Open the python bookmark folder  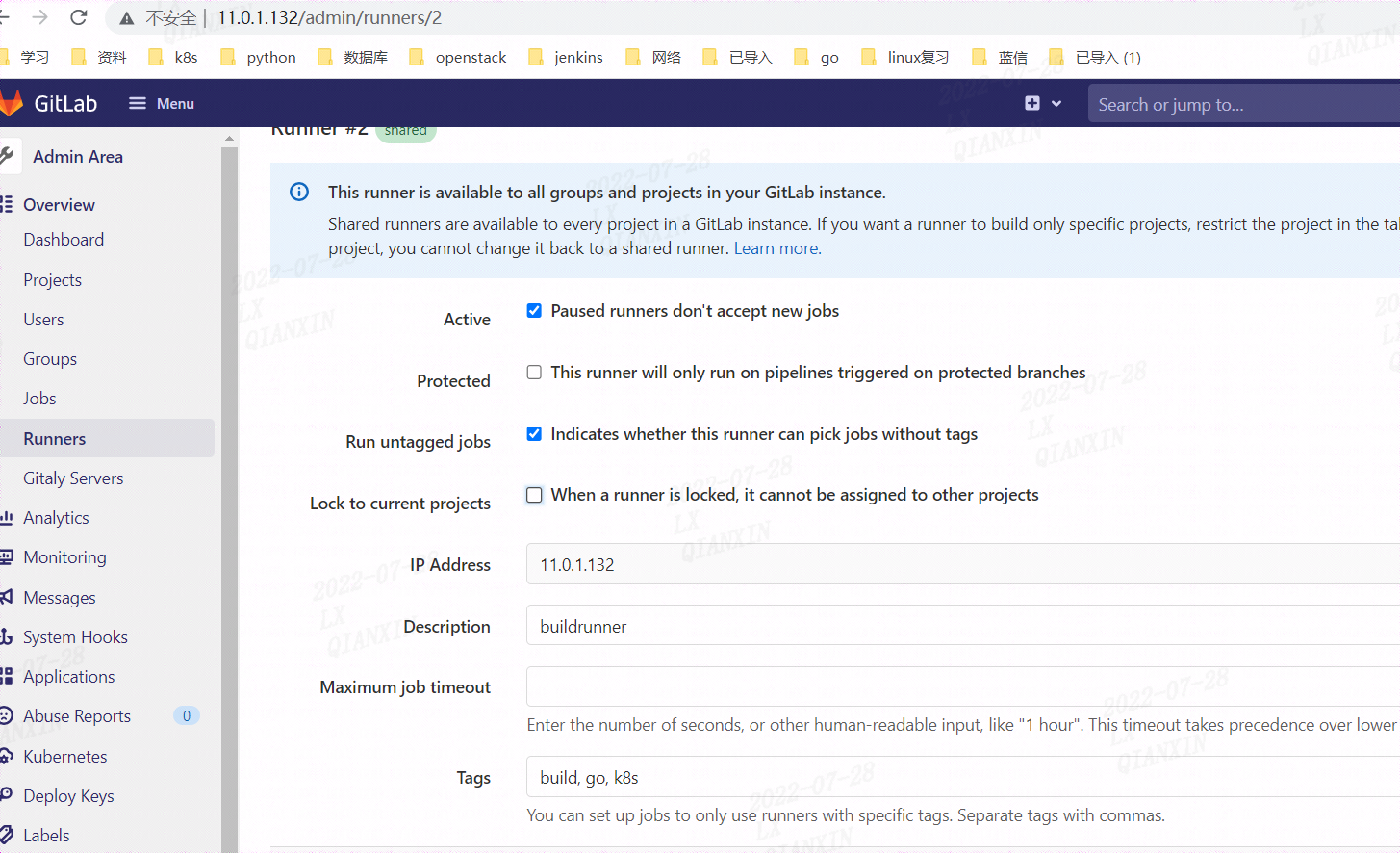click(x=258, y=58)
